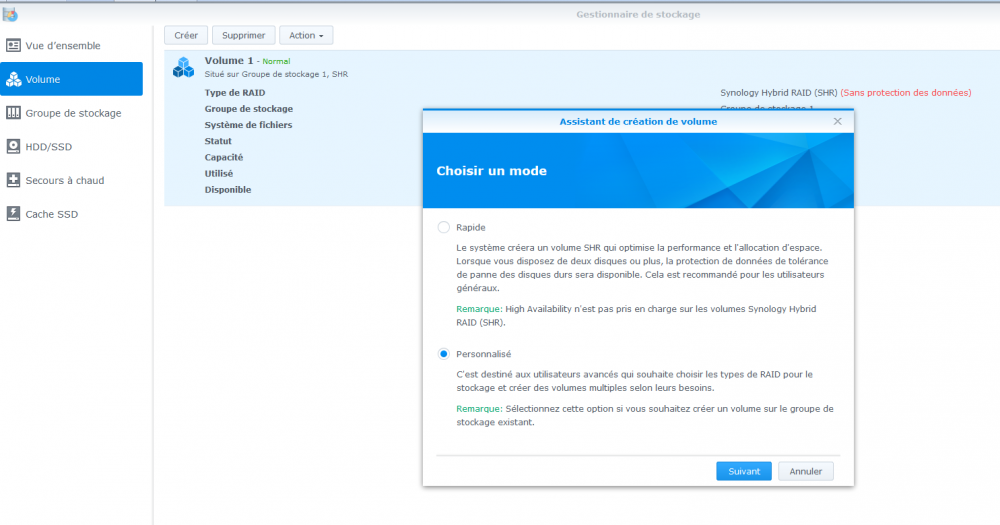Click the Système de fichiers label

point(248,125)
